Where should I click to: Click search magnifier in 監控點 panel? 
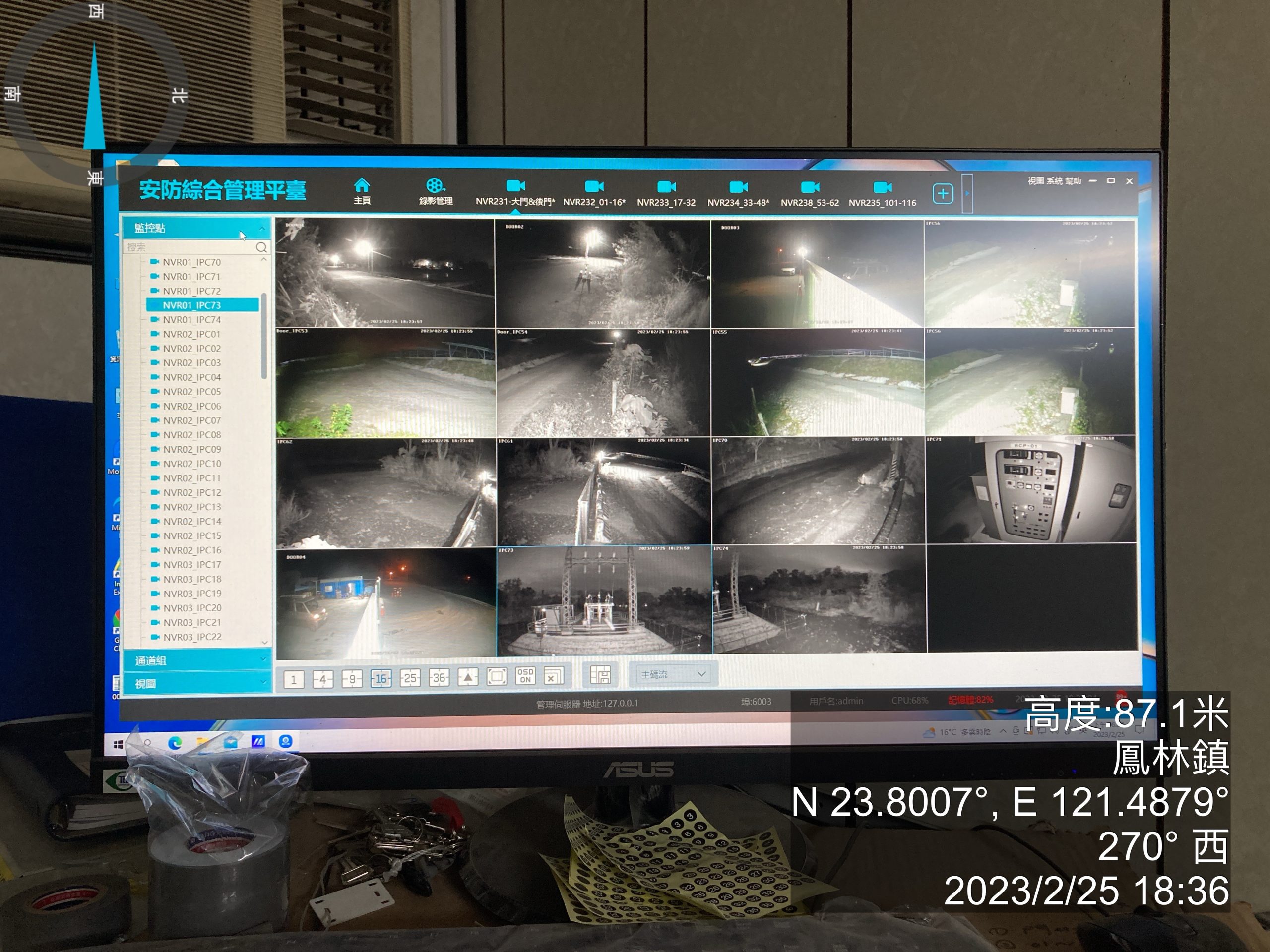click(261, 247)
